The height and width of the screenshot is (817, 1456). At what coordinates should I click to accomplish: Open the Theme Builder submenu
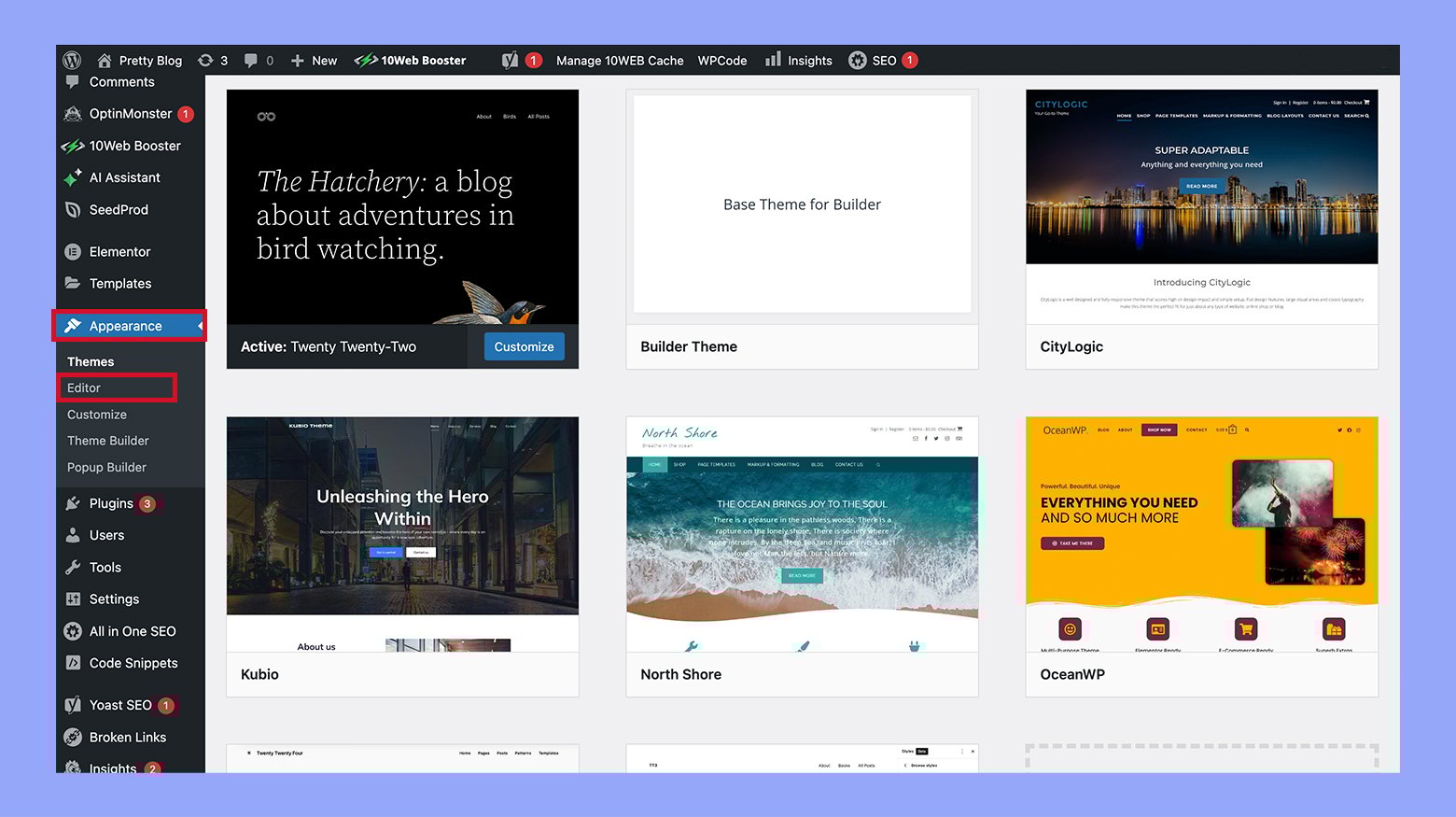107,440
